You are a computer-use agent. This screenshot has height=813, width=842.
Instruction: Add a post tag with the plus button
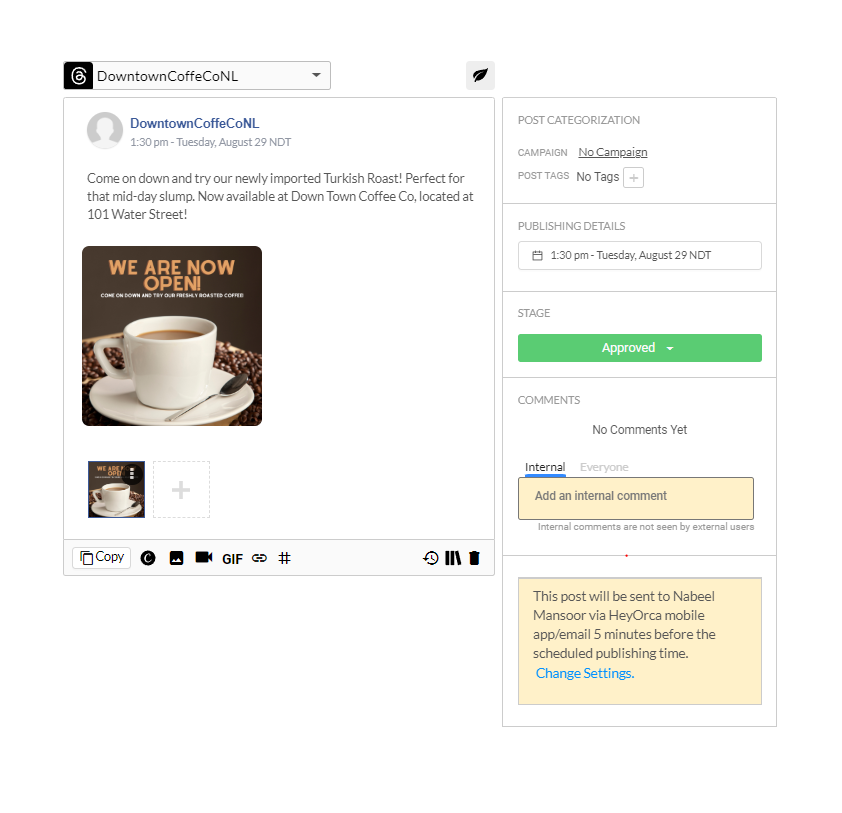634,178
